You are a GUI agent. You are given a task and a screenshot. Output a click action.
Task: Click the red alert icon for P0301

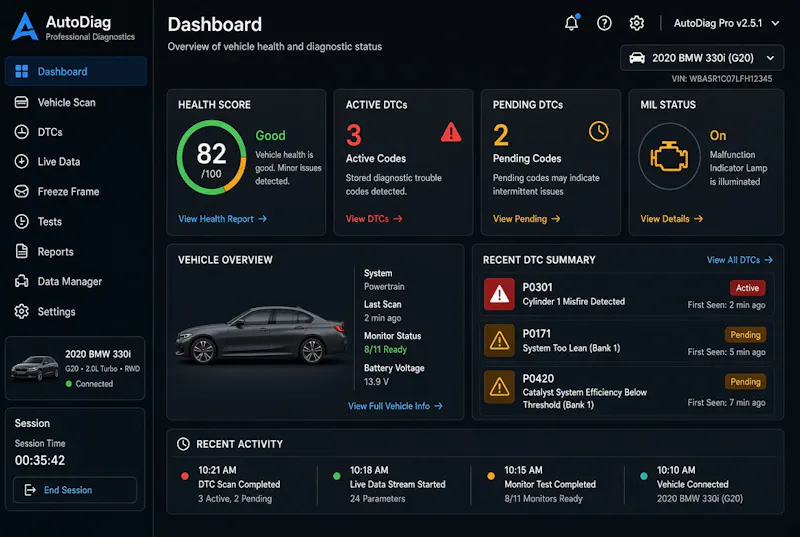tap(499, 294)
